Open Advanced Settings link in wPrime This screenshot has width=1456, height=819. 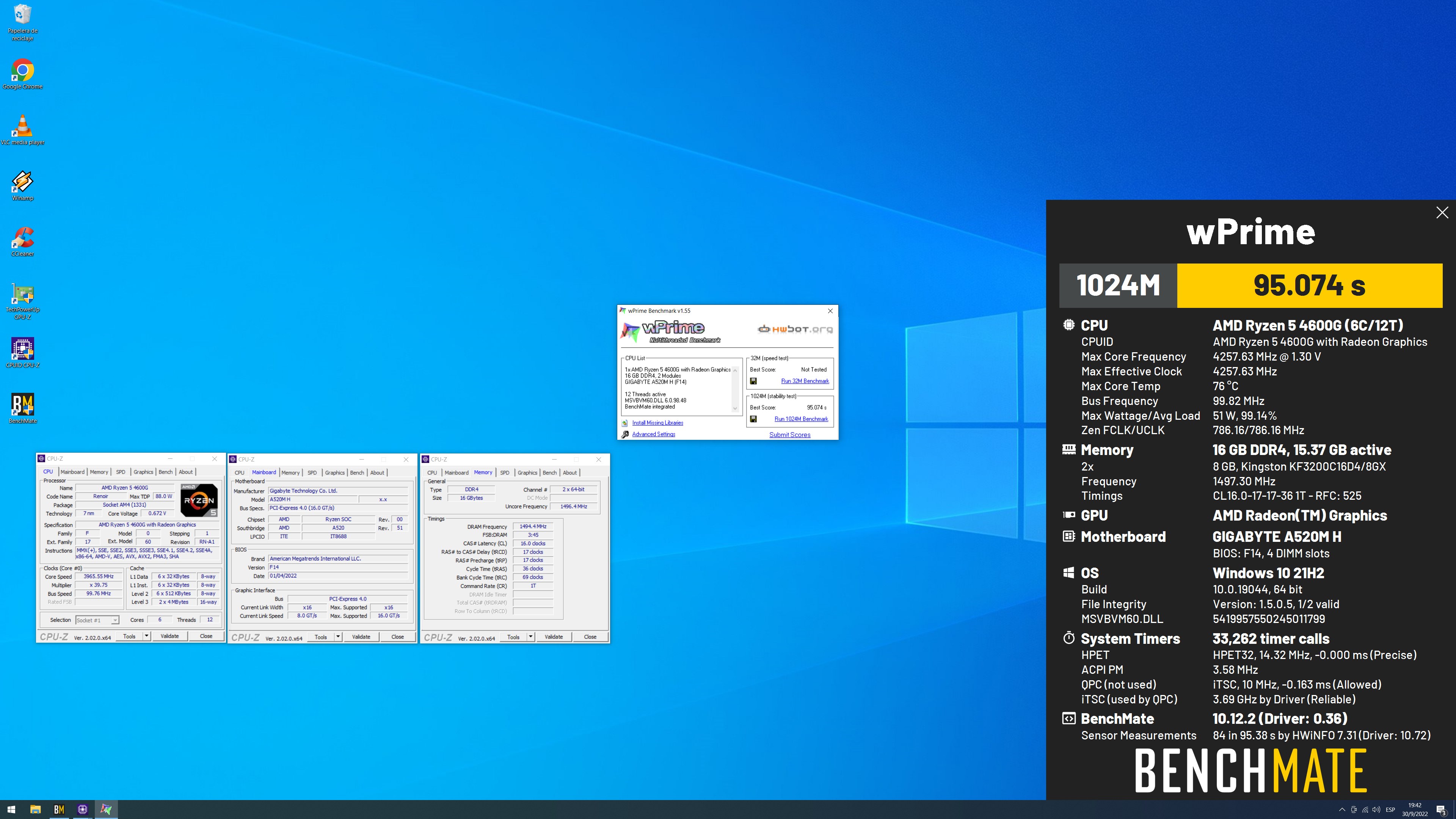tap(653, 434)
